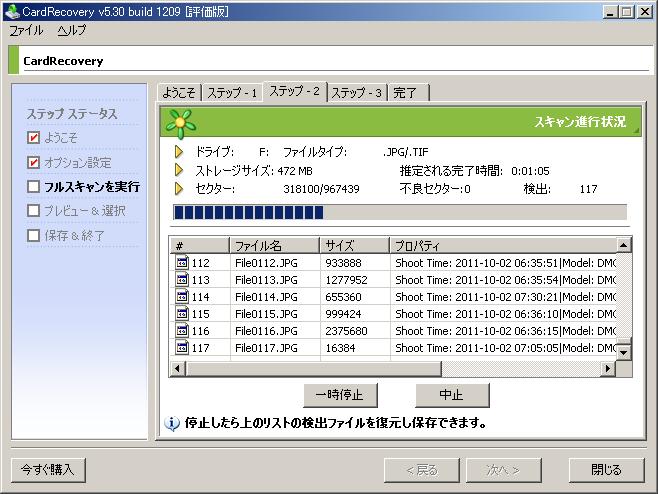Switch to the ステップ - 1 tab
This screenshot has height=494, width=658.
232,92
